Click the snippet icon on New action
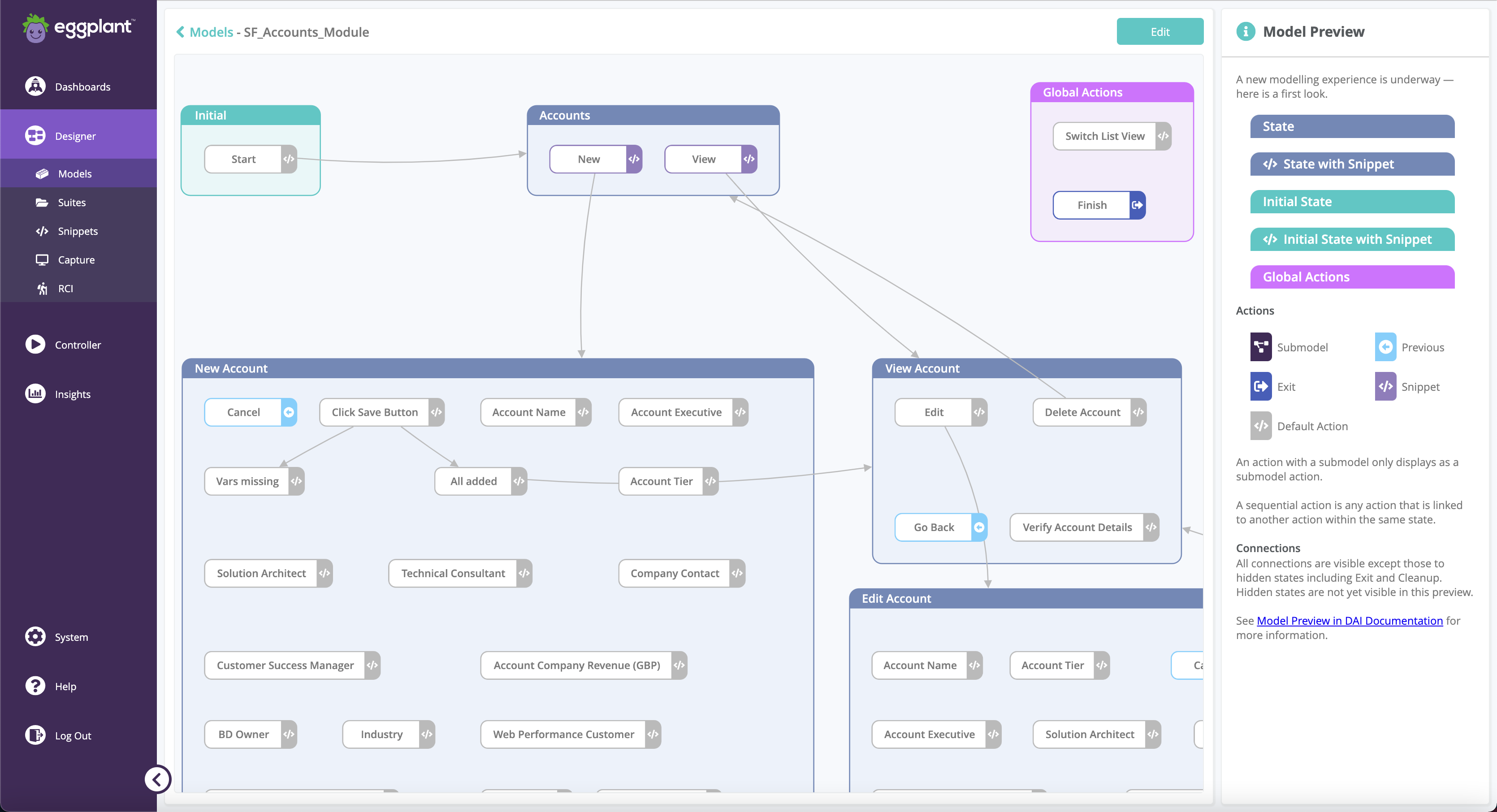Image resolution: width=1497 pixels, height=812 pixels. [x=634, y=159]
